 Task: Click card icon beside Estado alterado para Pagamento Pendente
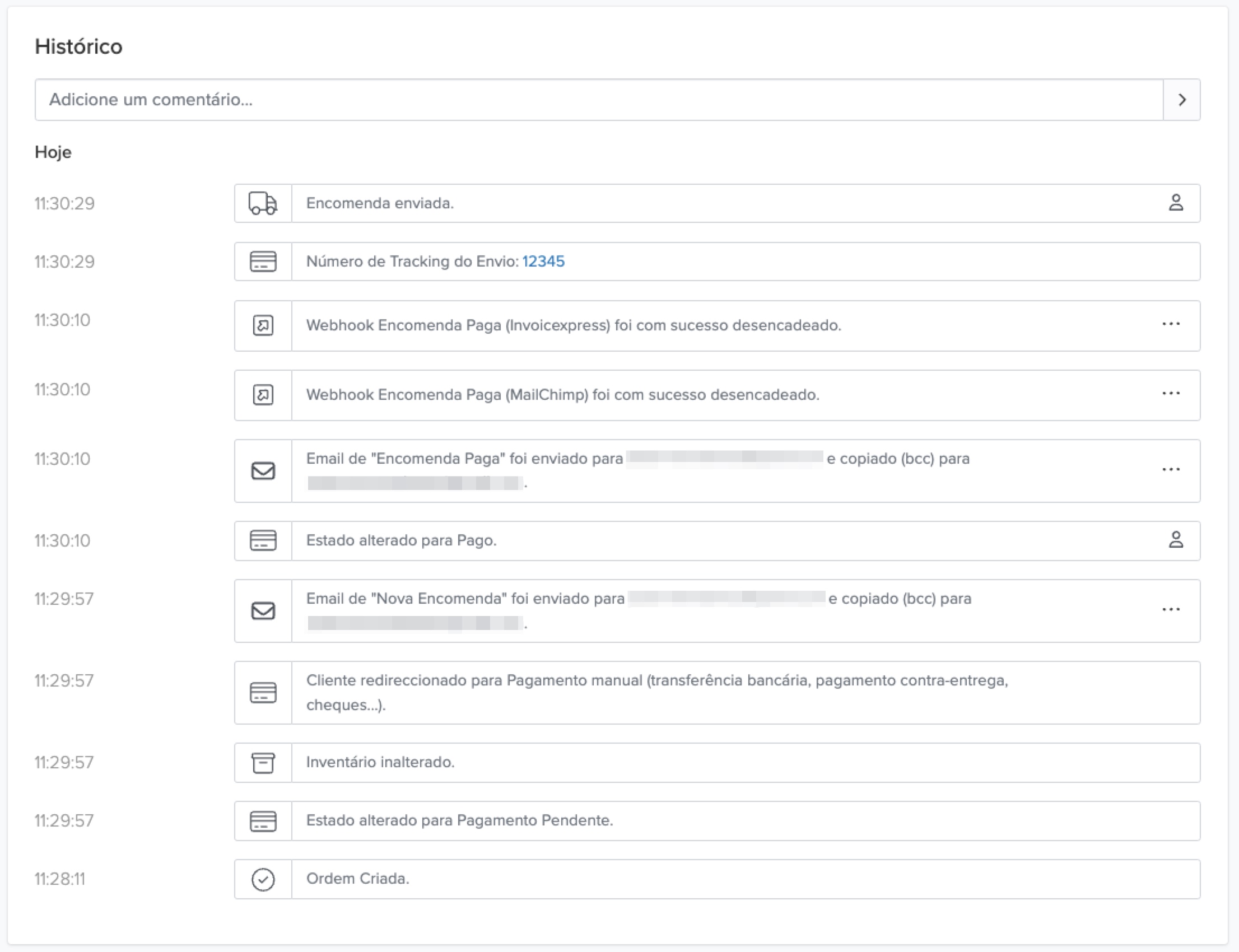click(x=263, y=820)
